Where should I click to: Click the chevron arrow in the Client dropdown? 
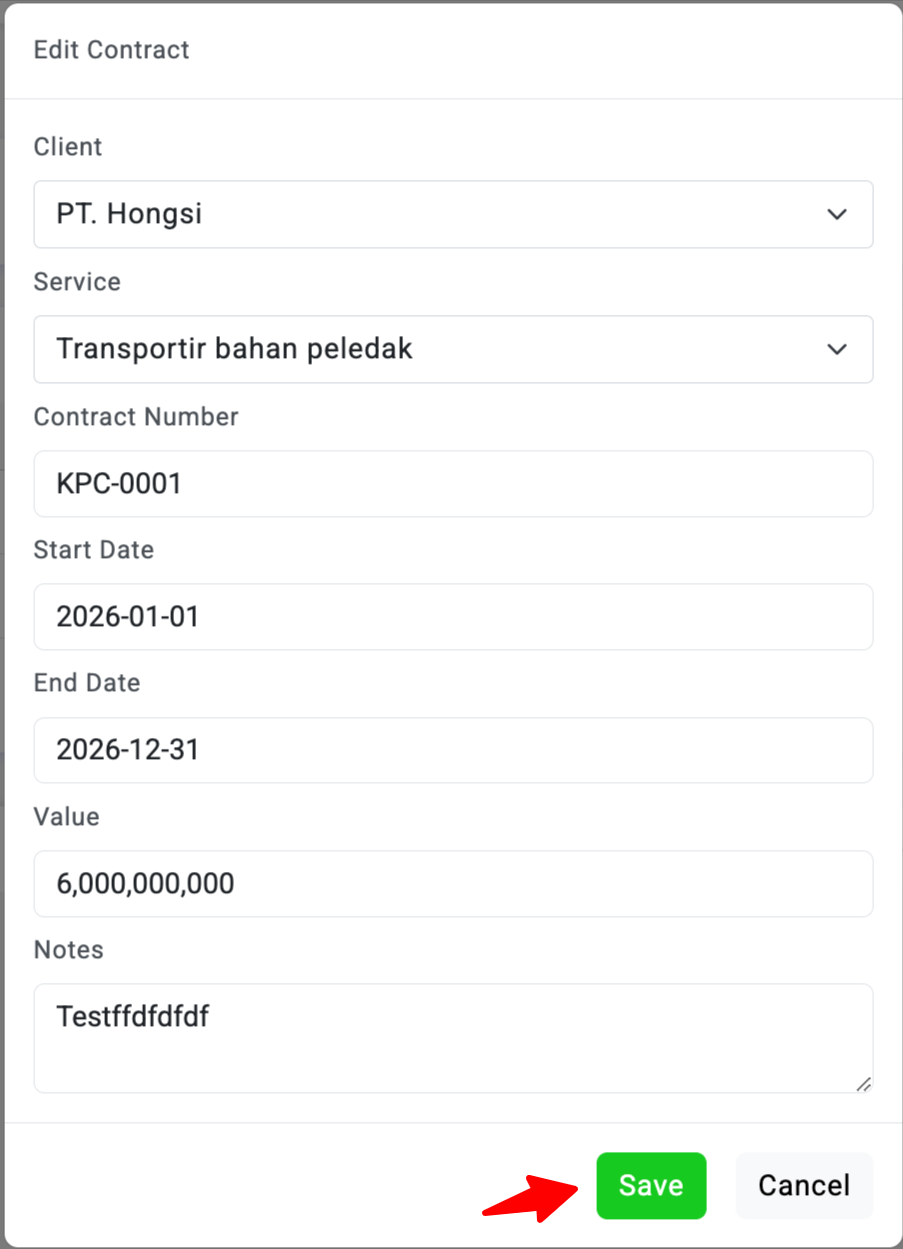pyautogui.click(x=837, y=214)
